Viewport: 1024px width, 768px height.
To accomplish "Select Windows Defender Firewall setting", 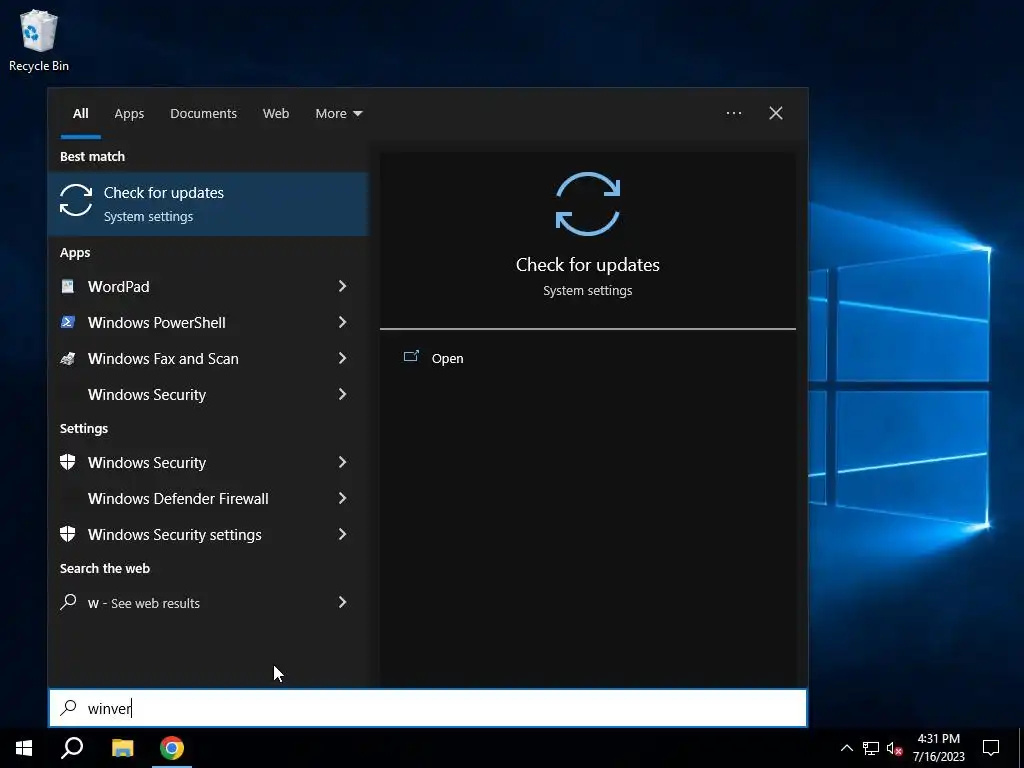I will [208, 498].
